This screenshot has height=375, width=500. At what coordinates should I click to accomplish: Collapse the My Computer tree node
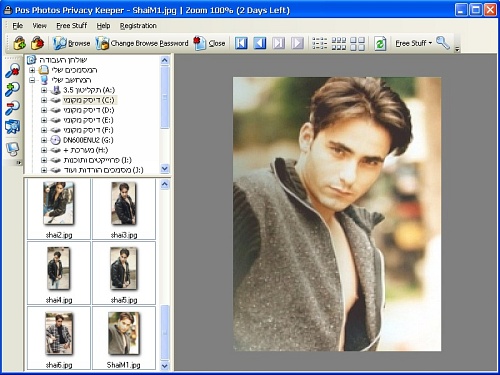point(32,80)
